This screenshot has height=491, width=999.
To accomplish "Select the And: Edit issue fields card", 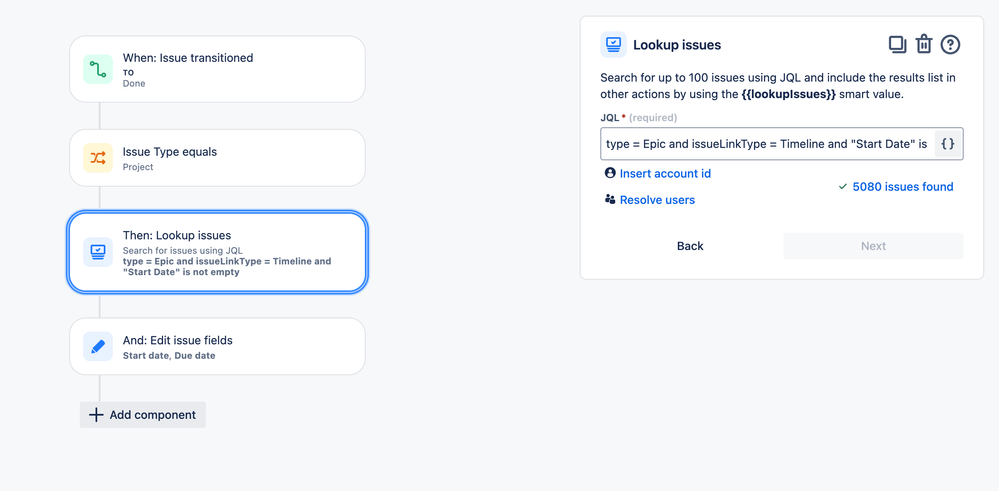I will tap(217, 346).
